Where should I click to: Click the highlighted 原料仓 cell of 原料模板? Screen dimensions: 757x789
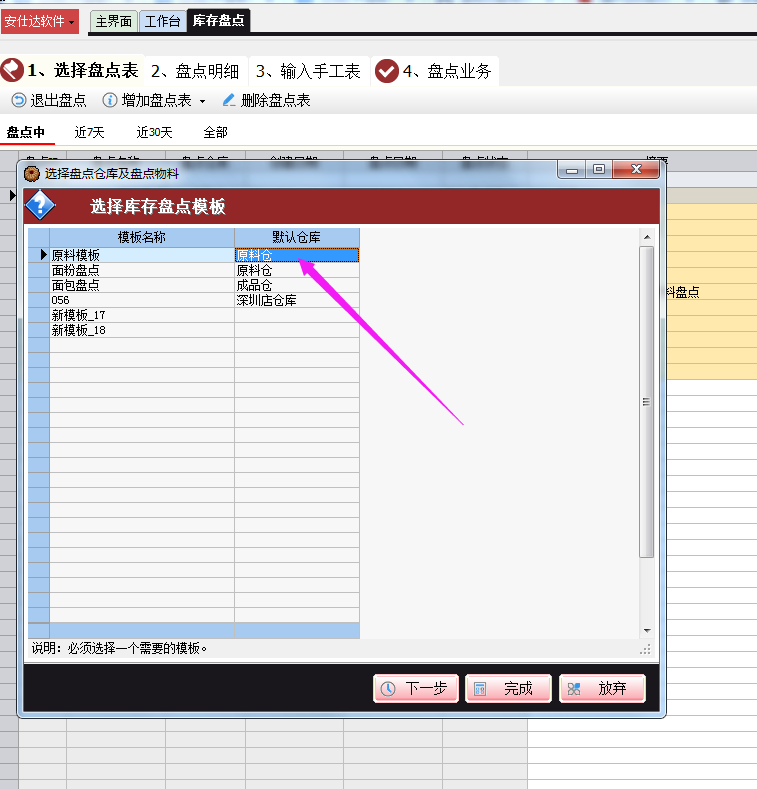click(x=297, y=255)
